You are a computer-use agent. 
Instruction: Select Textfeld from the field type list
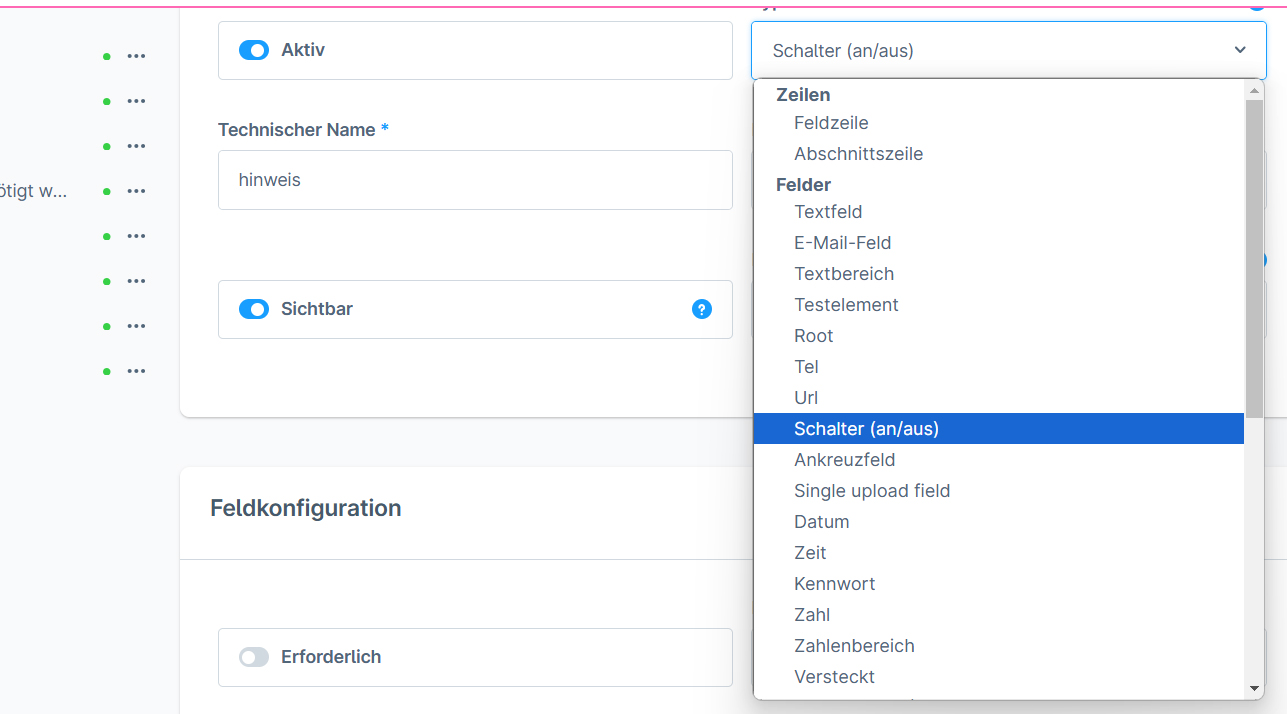828,212
